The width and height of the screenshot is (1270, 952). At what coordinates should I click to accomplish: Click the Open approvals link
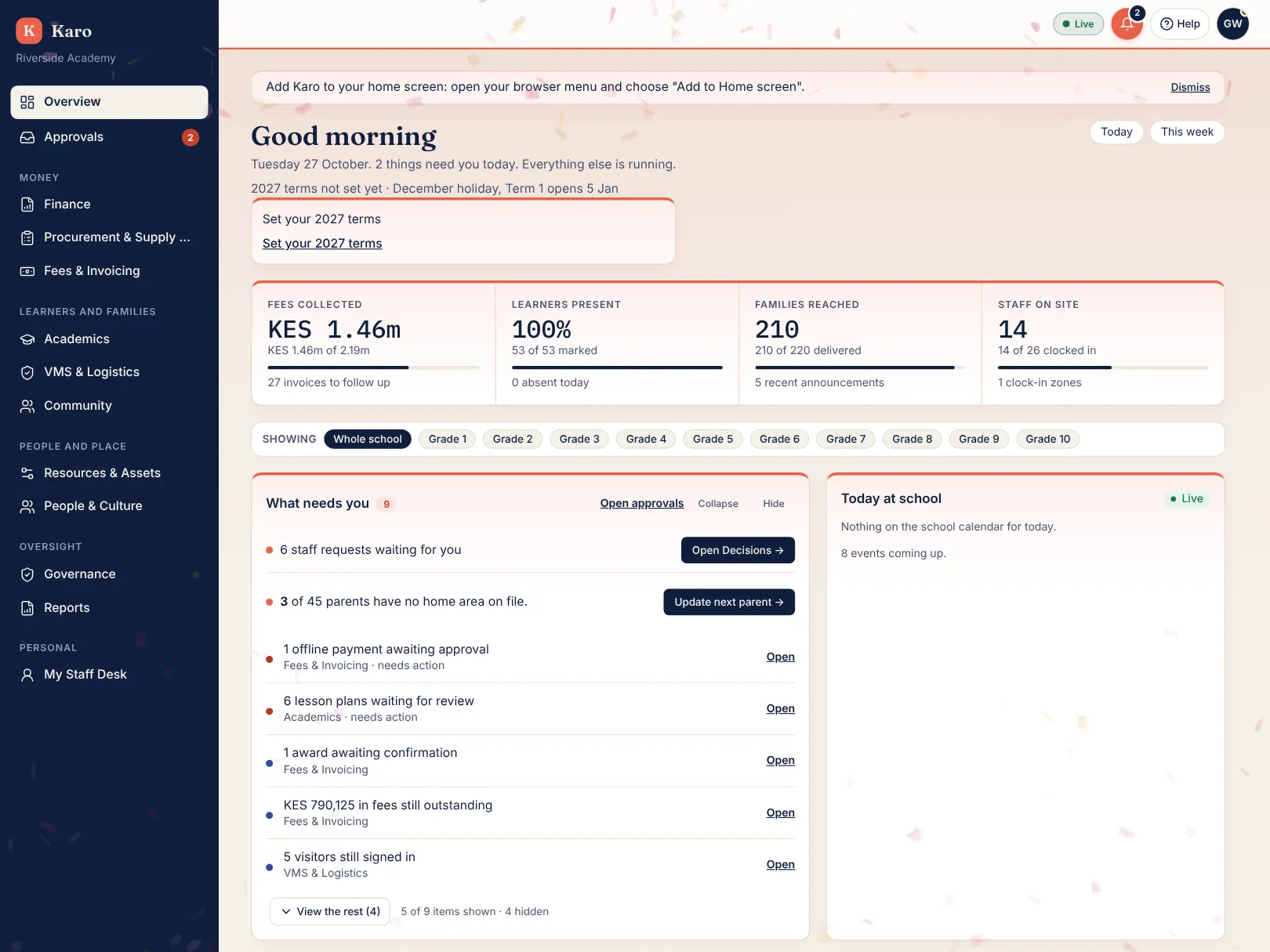click(642, 503)
